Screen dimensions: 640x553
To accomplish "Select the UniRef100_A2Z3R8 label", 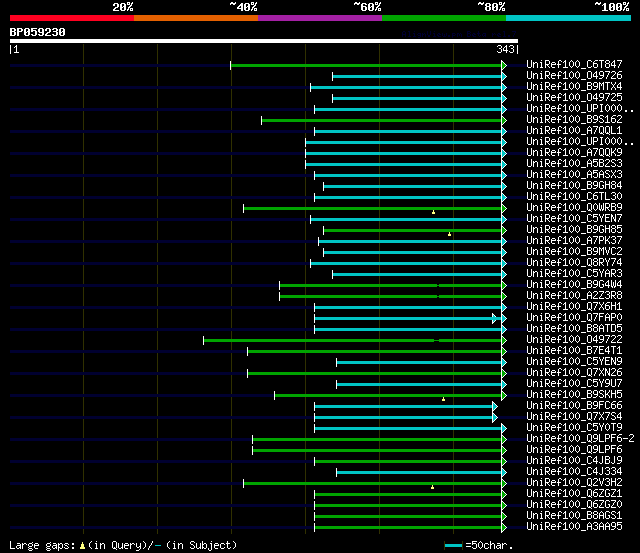I will (x=574, y=296).
